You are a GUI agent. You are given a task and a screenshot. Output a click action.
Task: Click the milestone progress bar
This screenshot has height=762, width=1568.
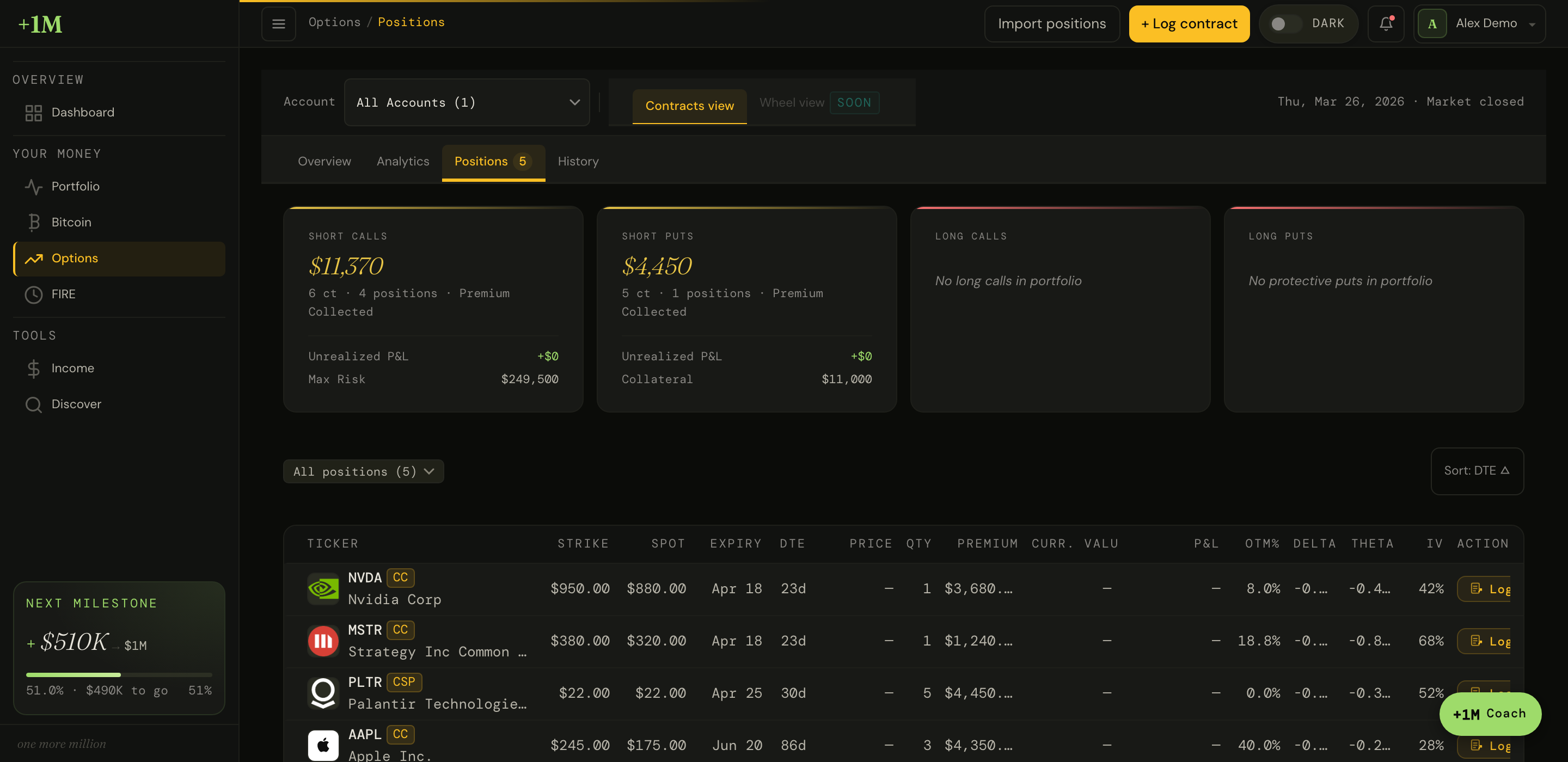coord(119,674)
